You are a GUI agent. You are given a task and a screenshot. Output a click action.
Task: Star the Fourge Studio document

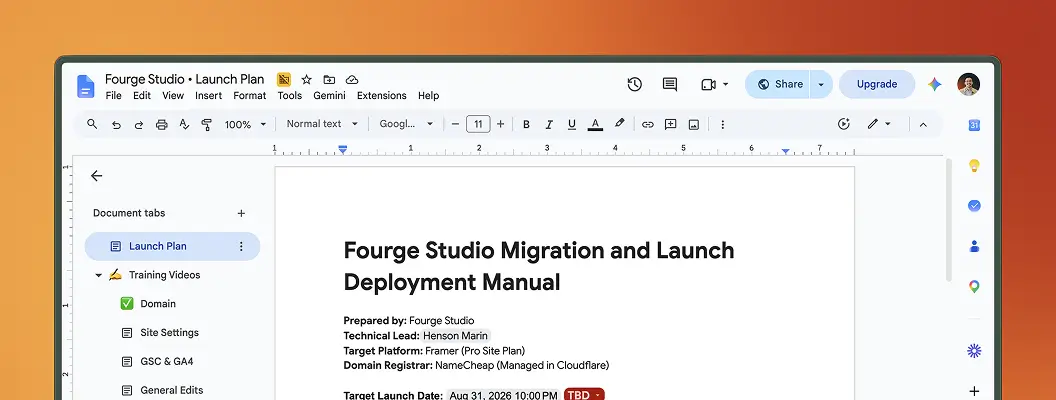tap(306, 79)
